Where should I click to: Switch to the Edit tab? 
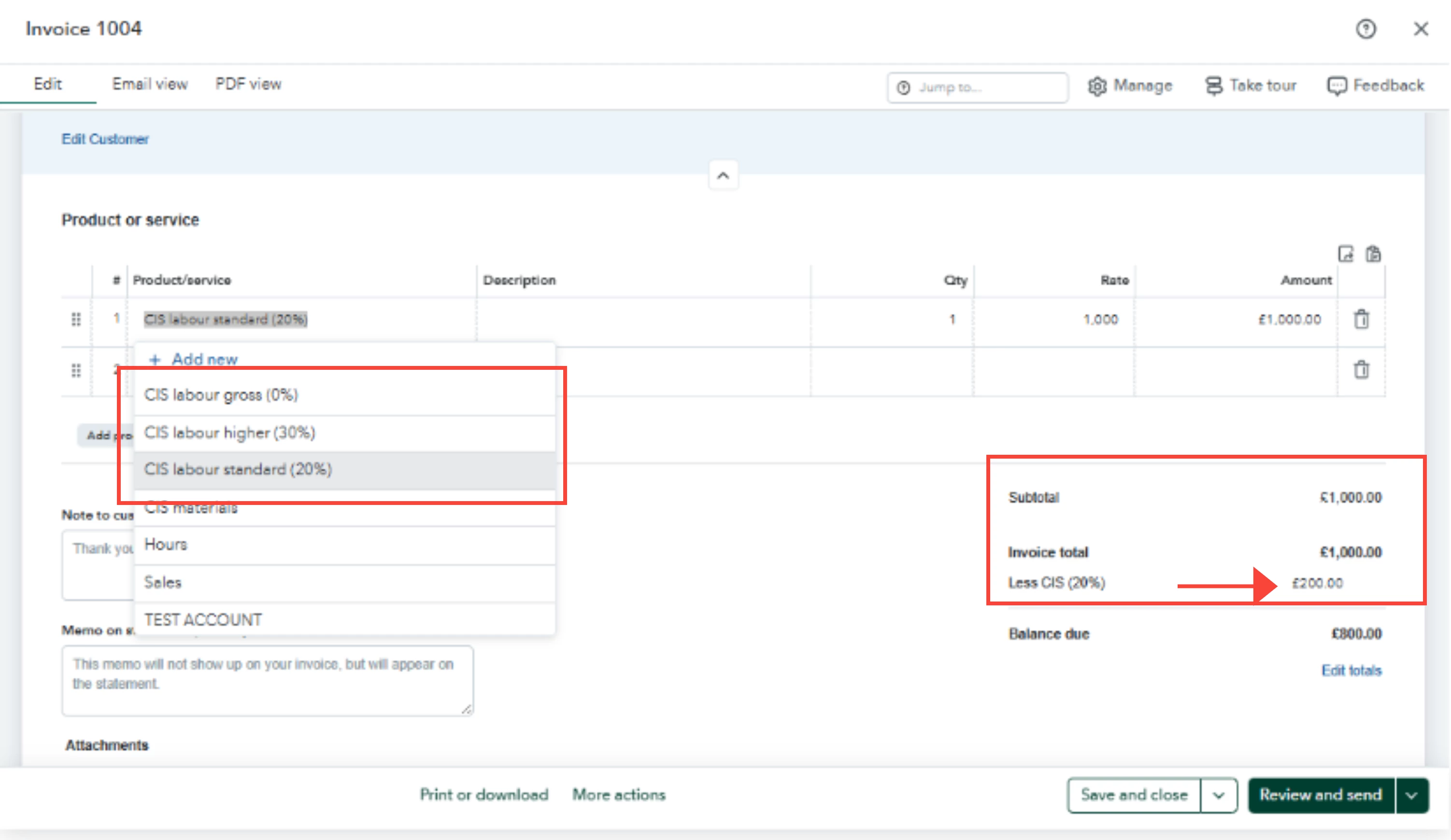click(48, 84)
